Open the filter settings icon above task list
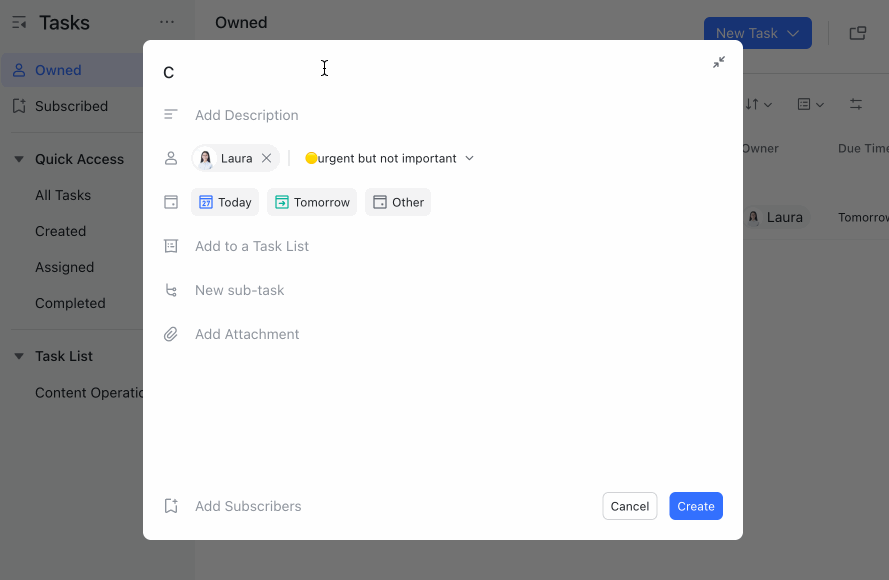889x580 pixels. click(x=857, y=103)
